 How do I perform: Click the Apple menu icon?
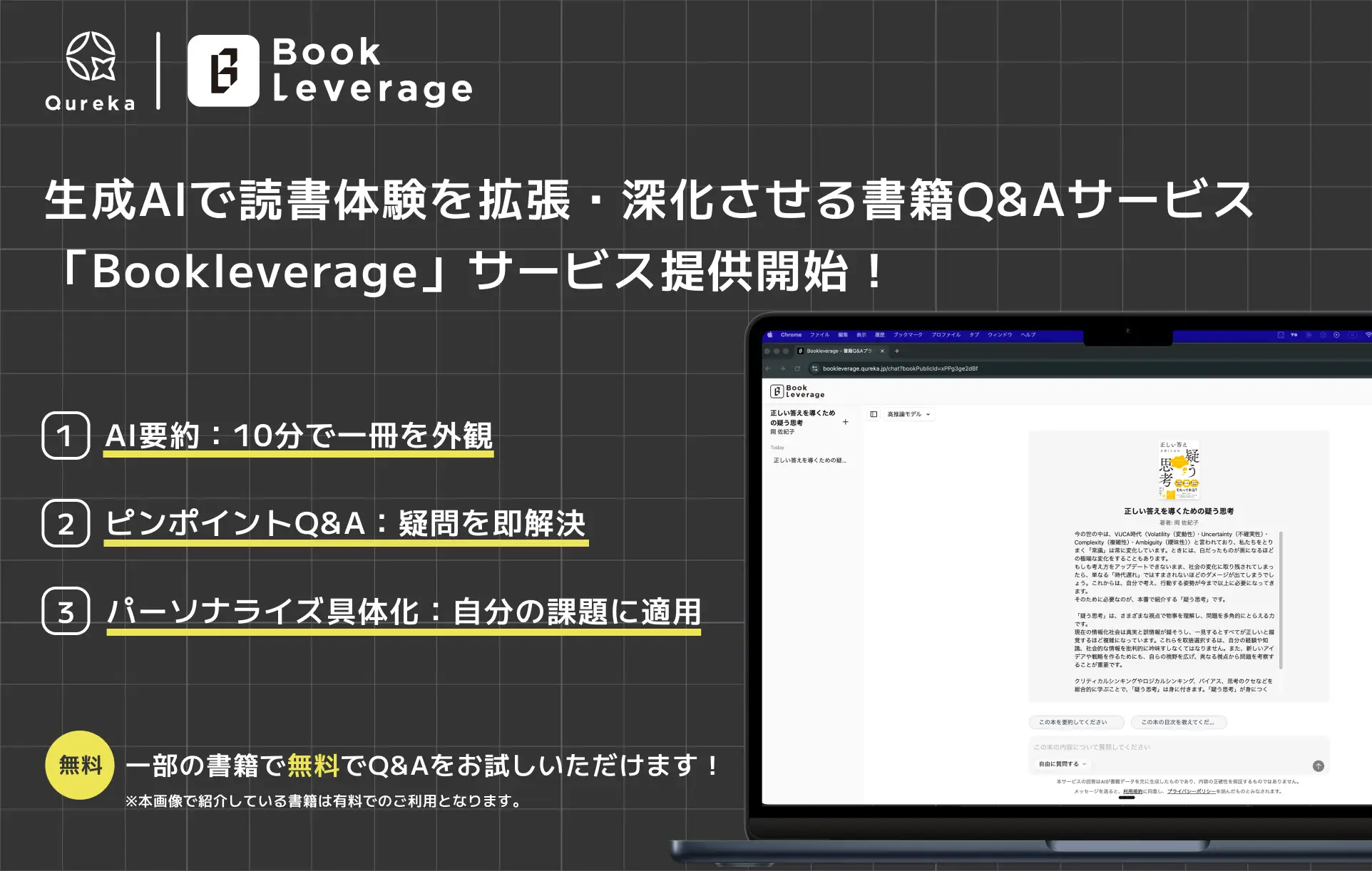769,335
